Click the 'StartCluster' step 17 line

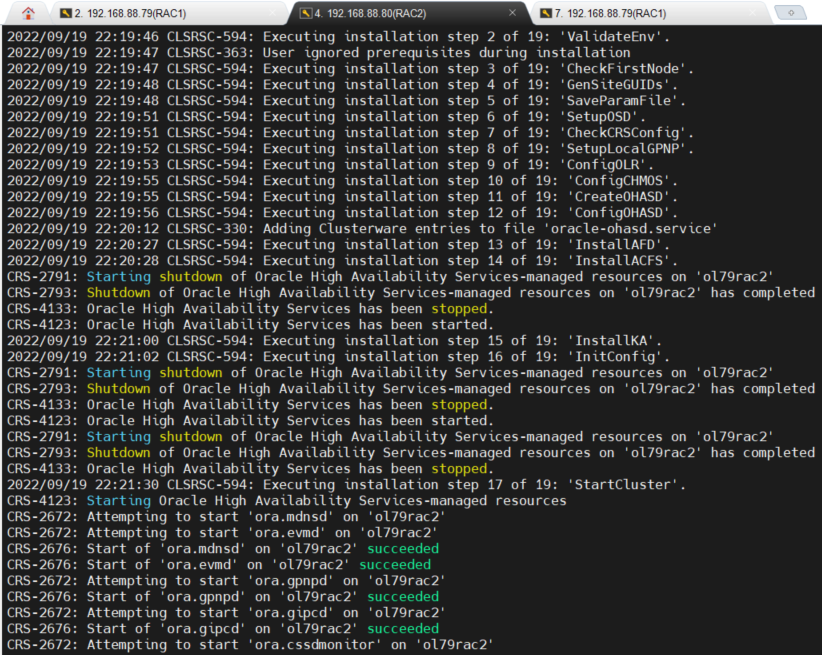pos(347,485)
